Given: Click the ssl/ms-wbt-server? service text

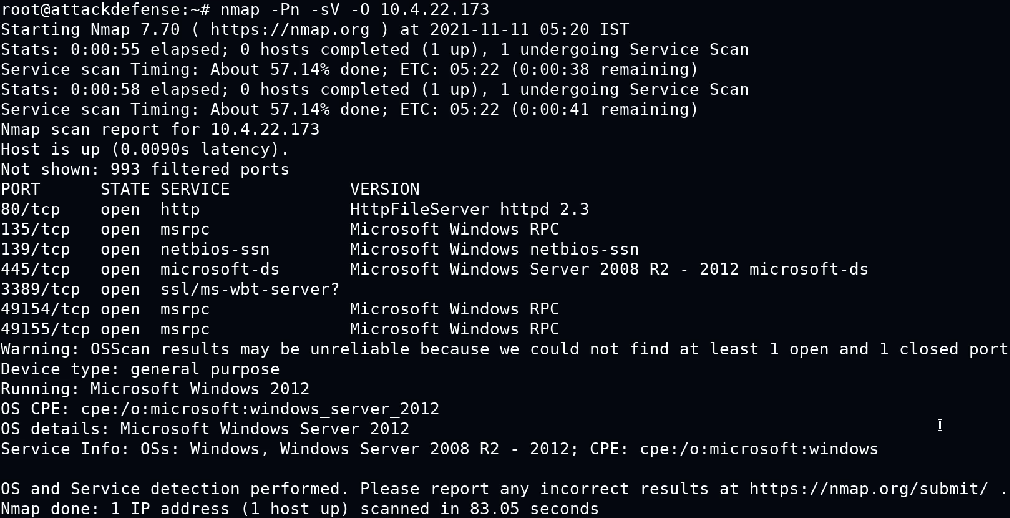Looking at the screenshot, I should tap(250, 289).
